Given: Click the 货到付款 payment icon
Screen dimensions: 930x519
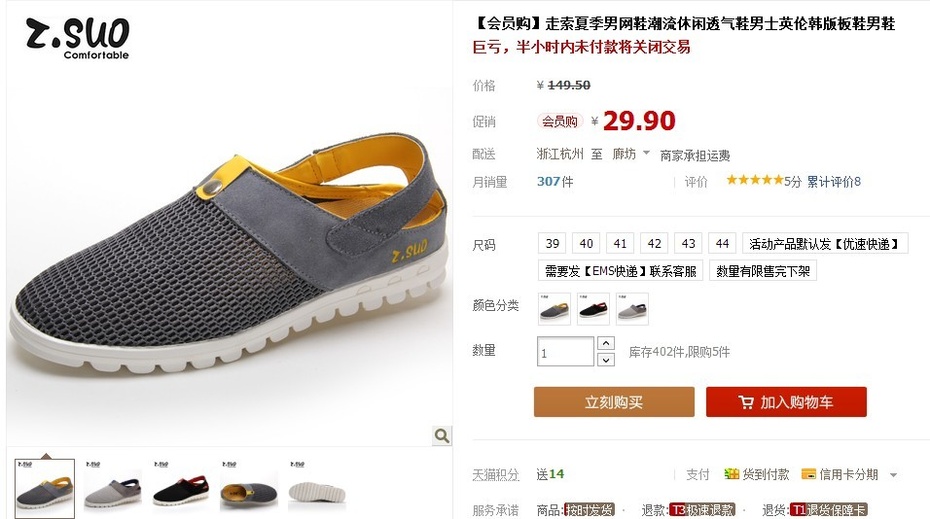Looking at the screenshot, I should 731,474.
